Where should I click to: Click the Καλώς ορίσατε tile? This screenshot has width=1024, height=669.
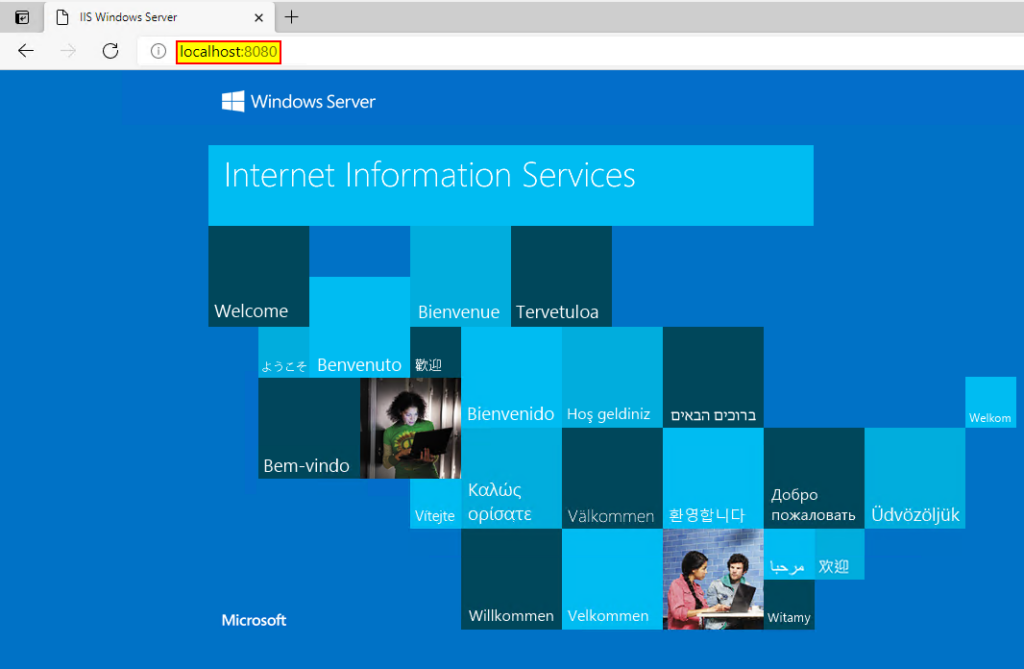(511, 478)
